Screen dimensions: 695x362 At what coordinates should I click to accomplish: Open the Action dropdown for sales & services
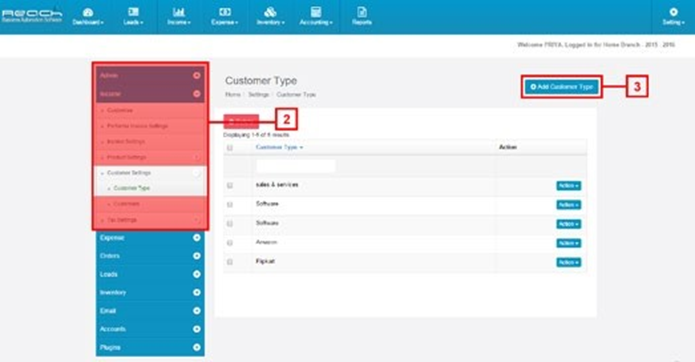coord(569,185)
